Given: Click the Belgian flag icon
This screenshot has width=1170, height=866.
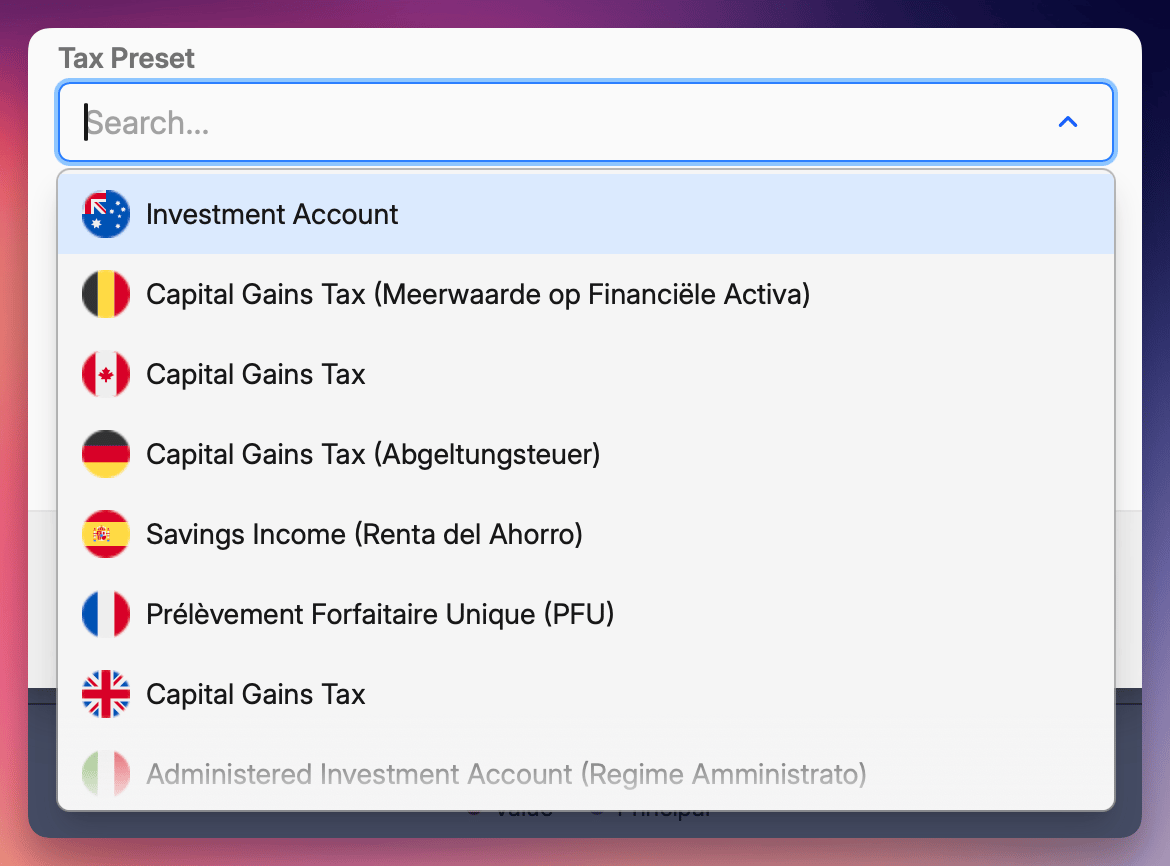Looking at the screenshot, I should coord(105,293).
